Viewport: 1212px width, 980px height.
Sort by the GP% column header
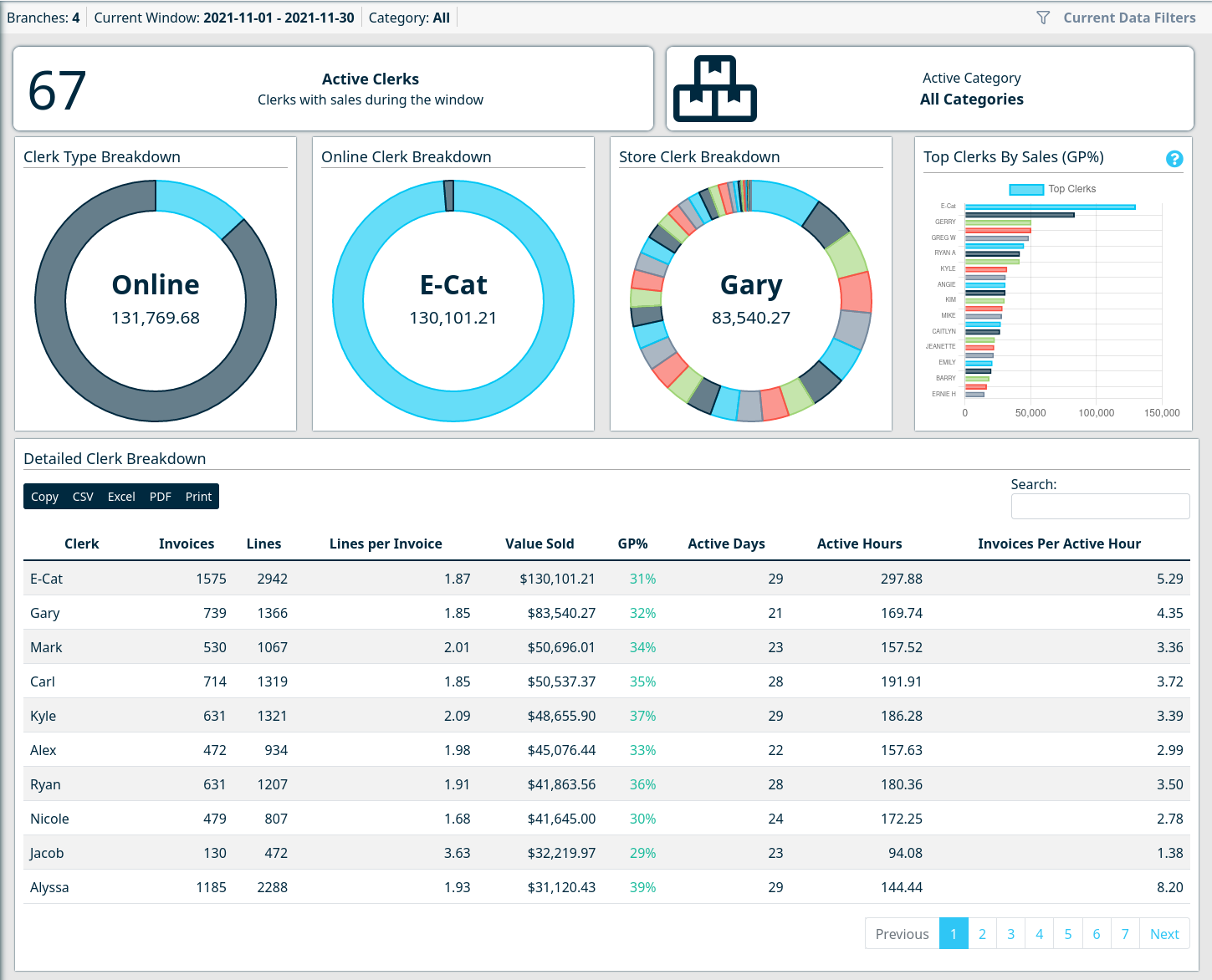pos(632,544)
